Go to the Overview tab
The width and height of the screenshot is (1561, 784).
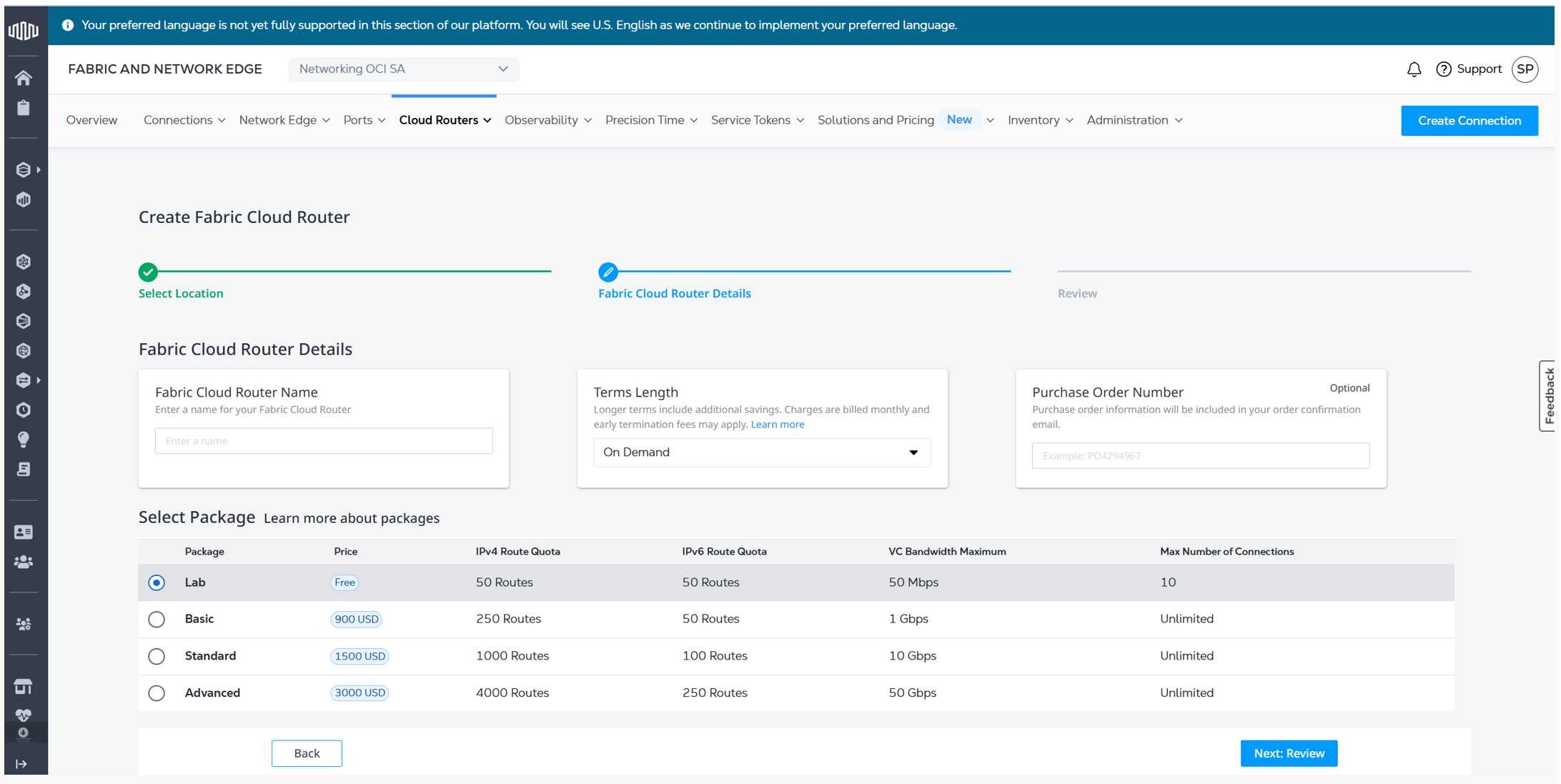(x=91, y=120)
